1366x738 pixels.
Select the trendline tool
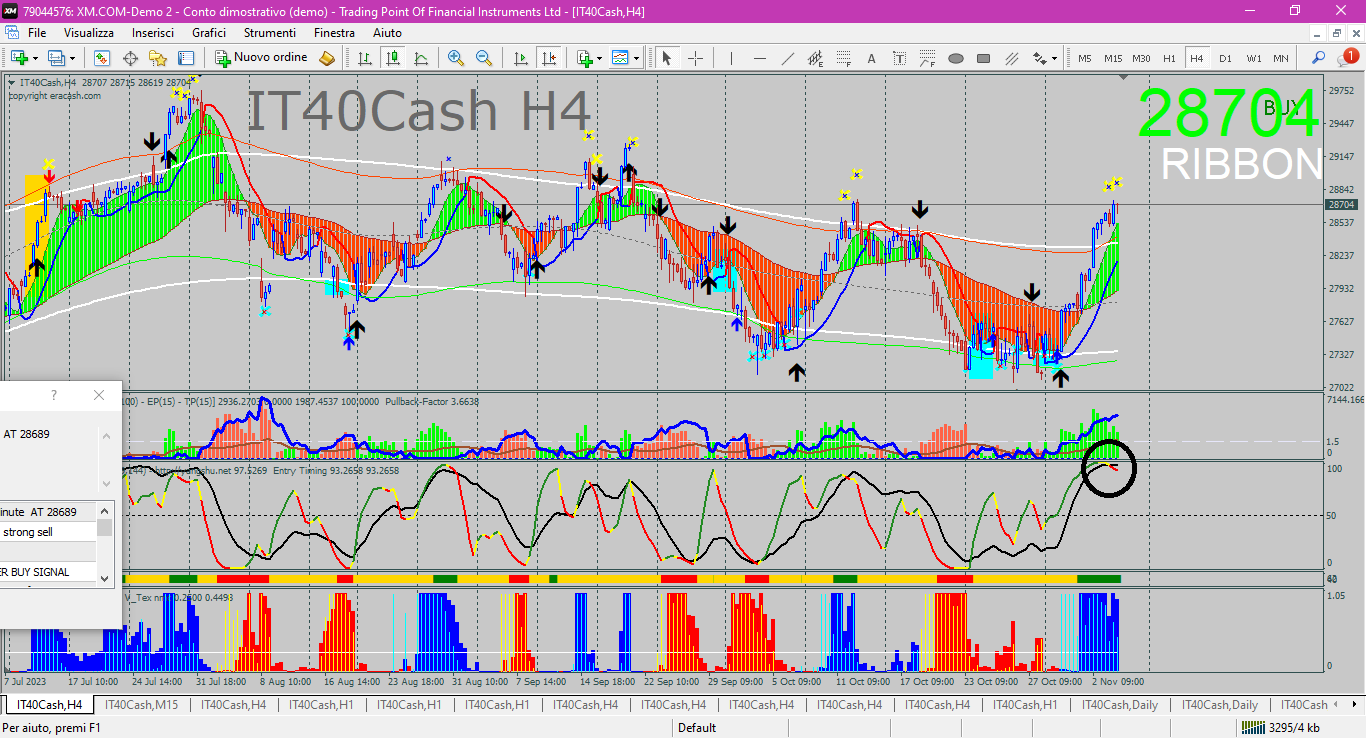point(787,58)
